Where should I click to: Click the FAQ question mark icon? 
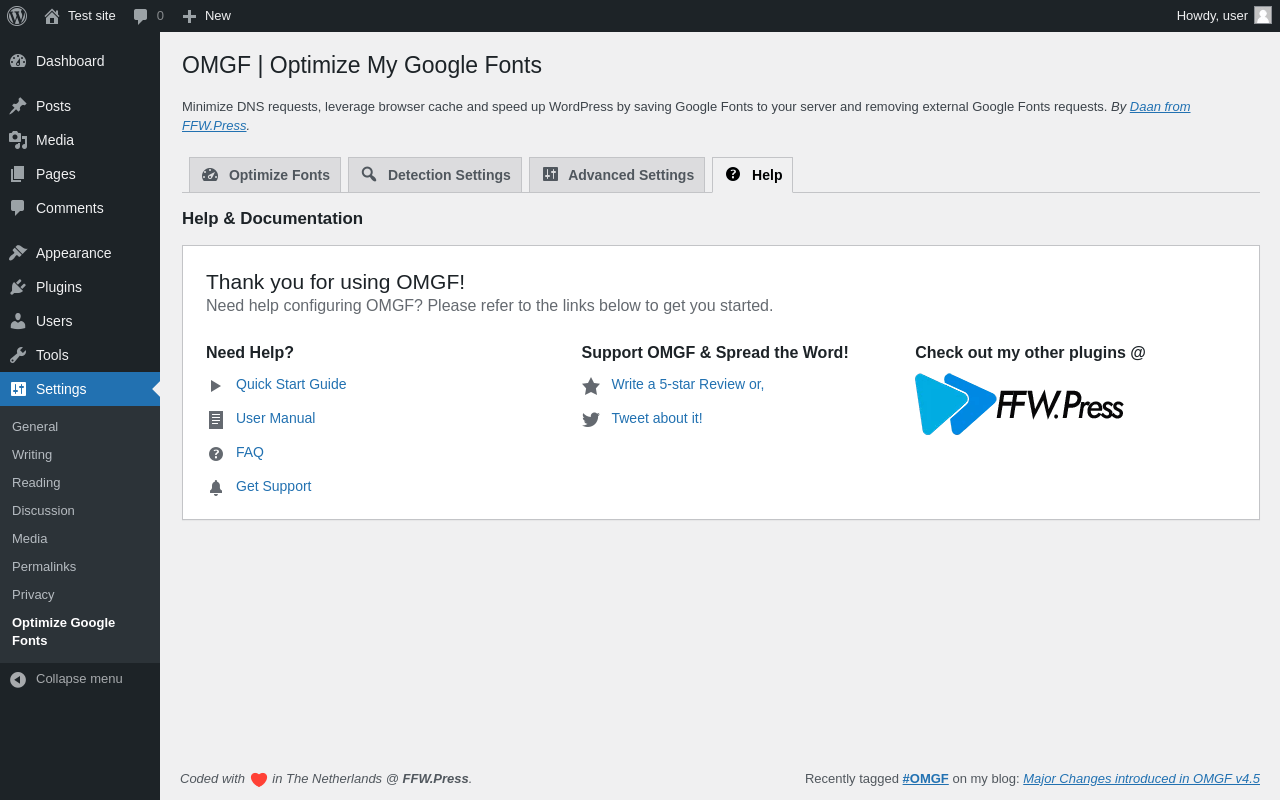216,454
